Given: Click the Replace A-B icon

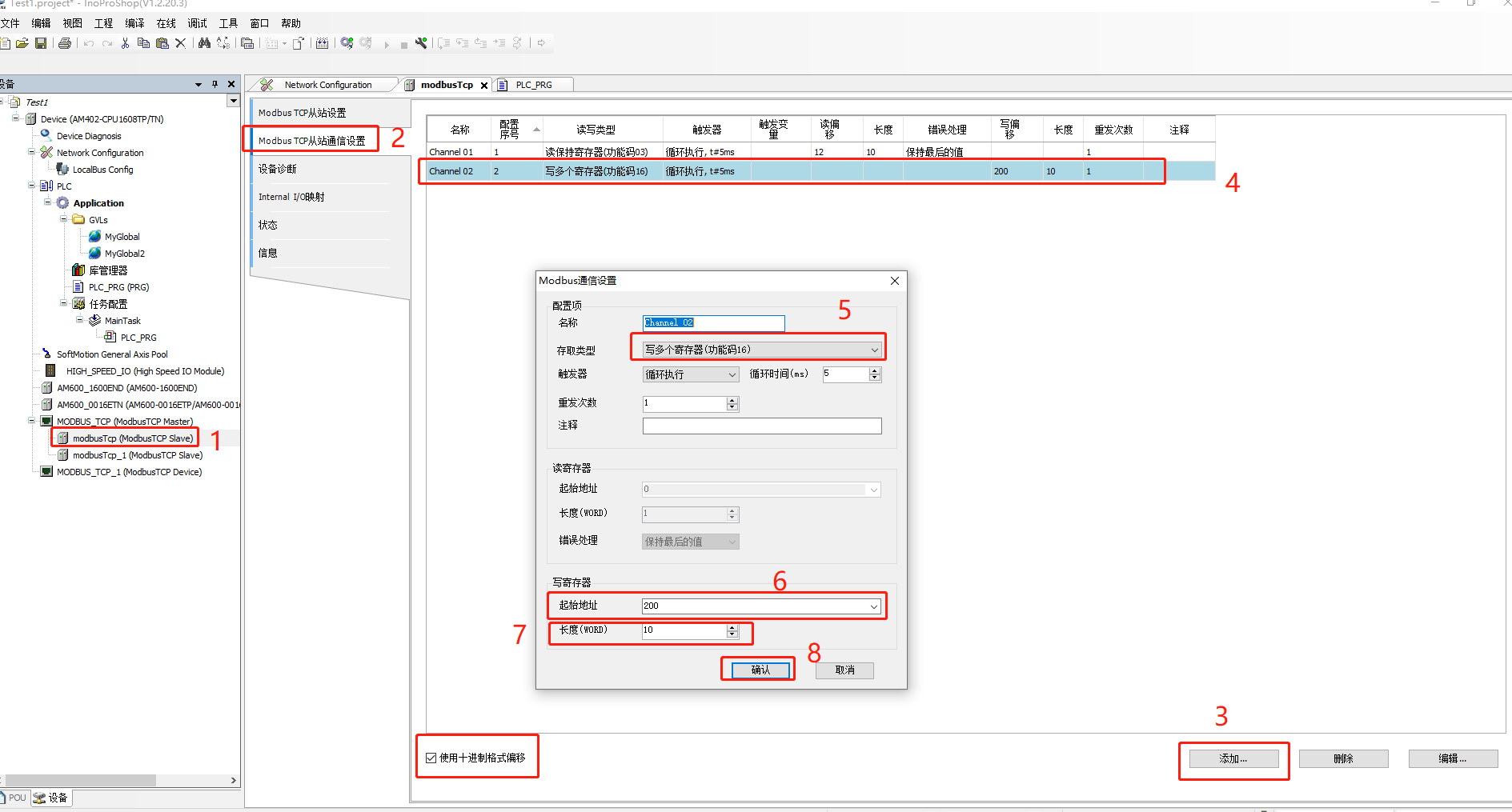Looking at the screenshot, I should [223, 43].
